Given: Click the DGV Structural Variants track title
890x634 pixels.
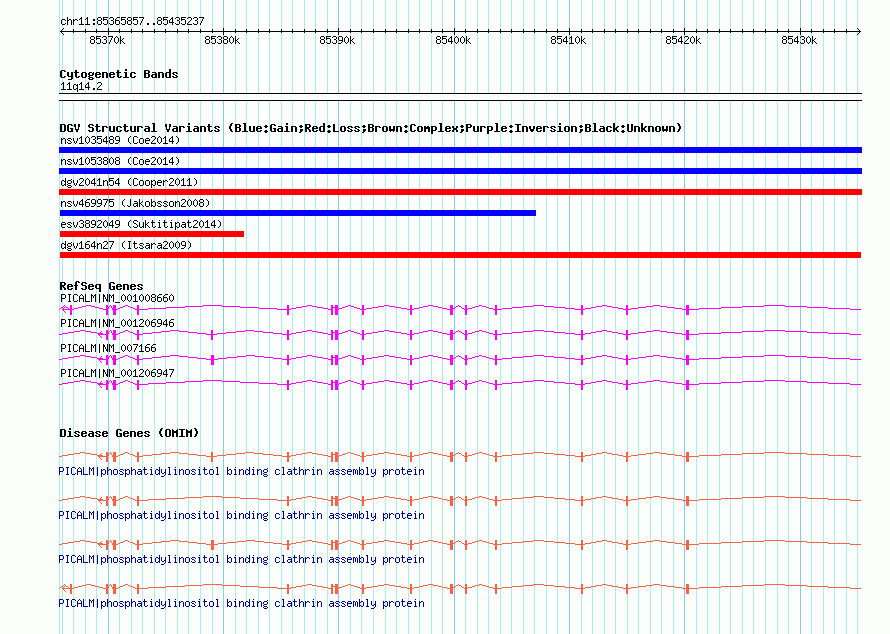Looking at the screenshot, I should tap(371, 128).
